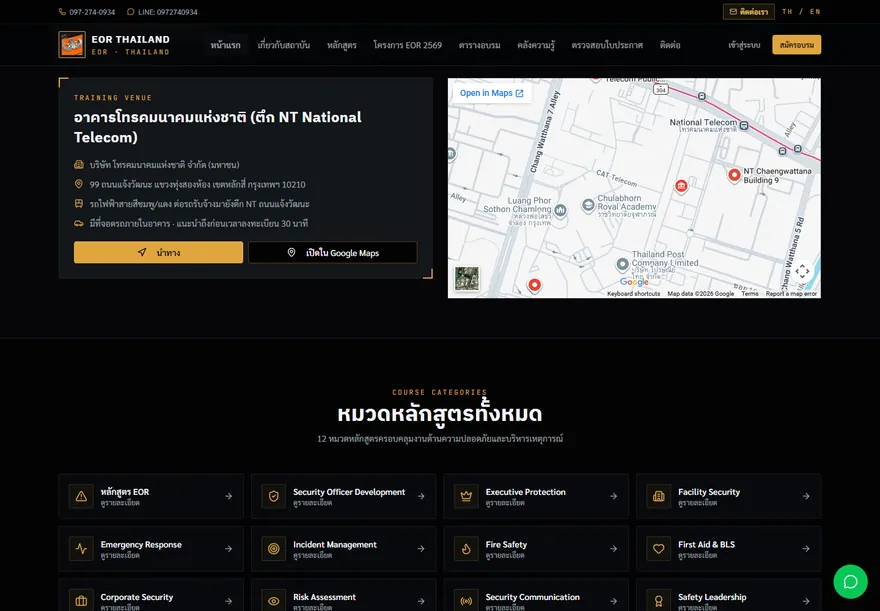The height and width of the screenshot is (611, 880).
Task: Click the yellow นำทาง navigate button
Action: (158, 252)
